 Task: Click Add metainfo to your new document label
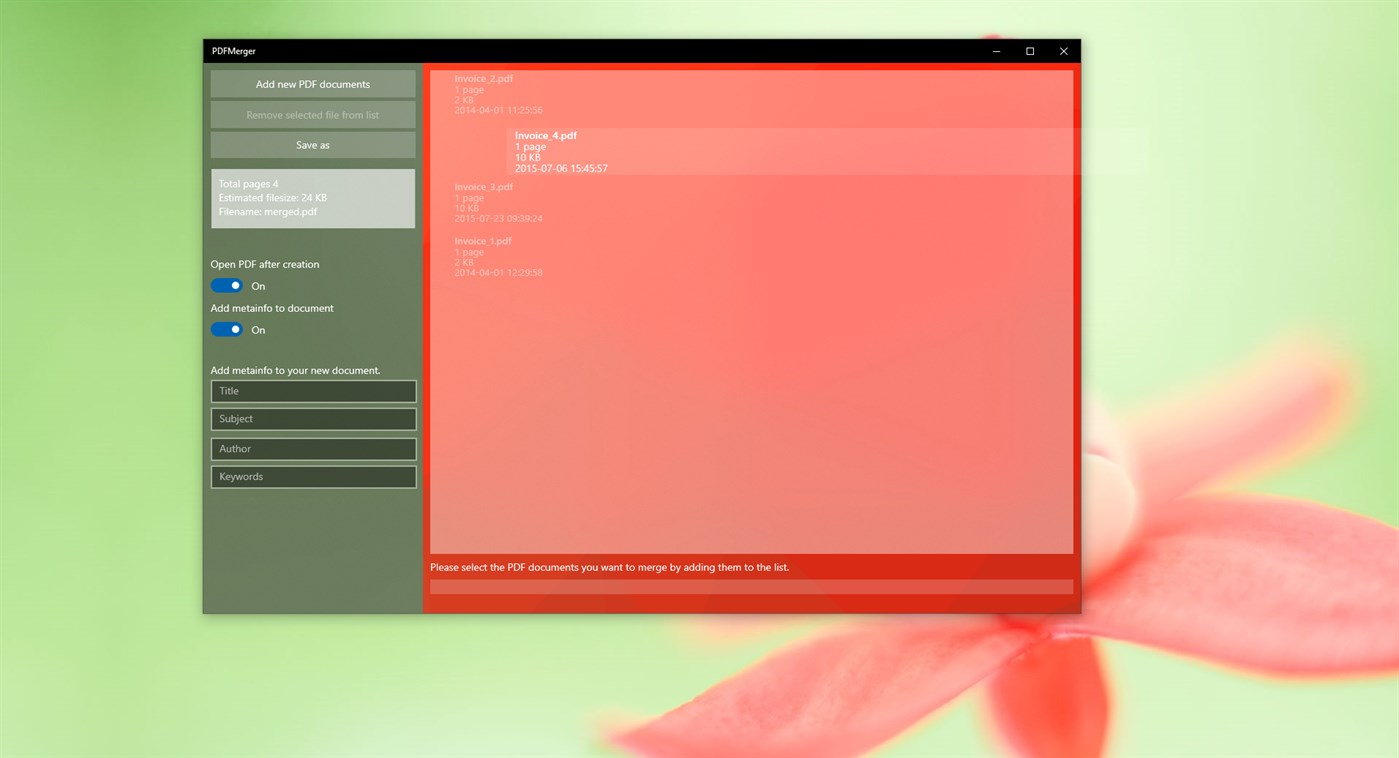click(x=295, y=370)
